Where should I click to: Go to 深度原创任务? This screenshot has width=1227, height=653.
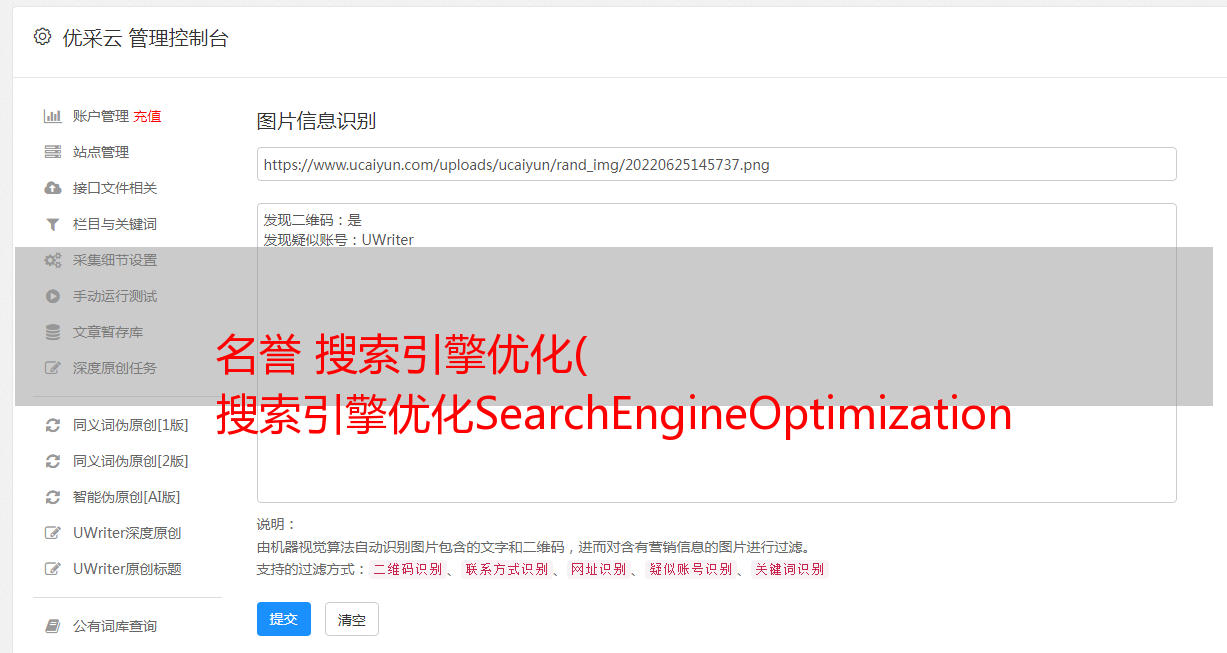point(115,368)
